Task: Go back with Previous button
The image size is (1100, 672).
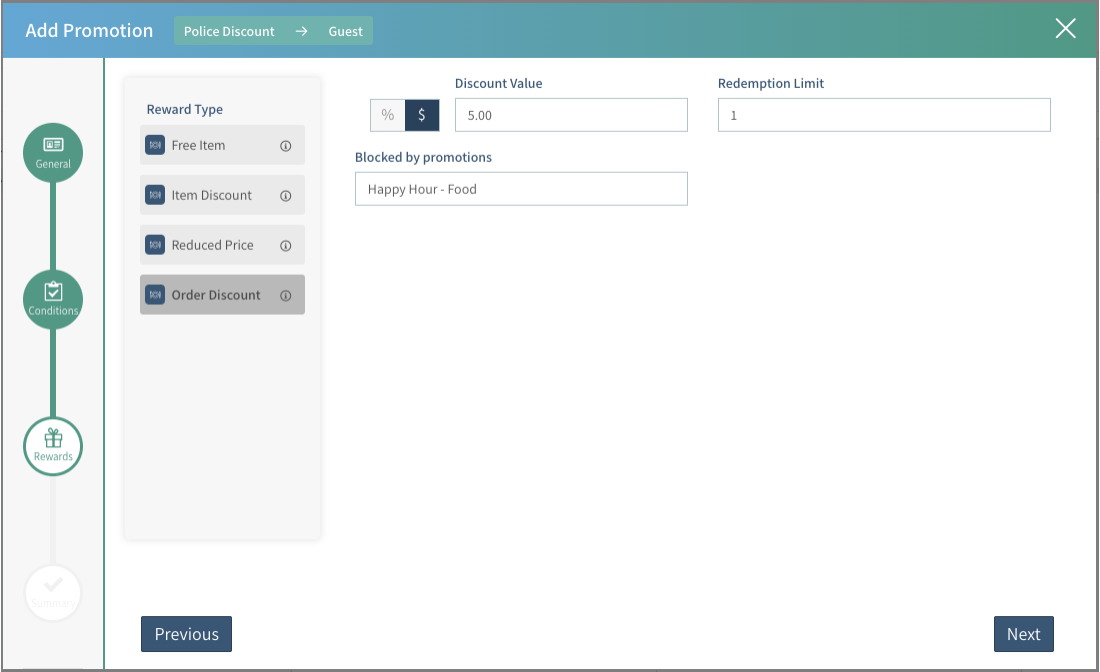Action: click(x=186, y=634)
